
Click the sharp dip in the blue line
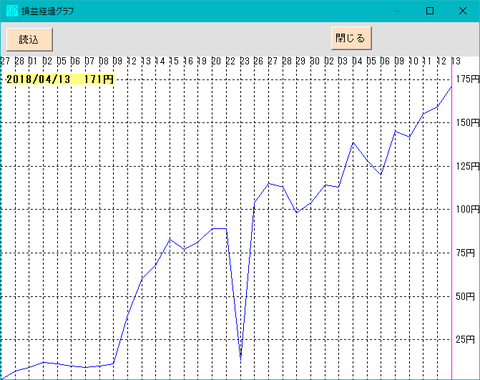241,359
